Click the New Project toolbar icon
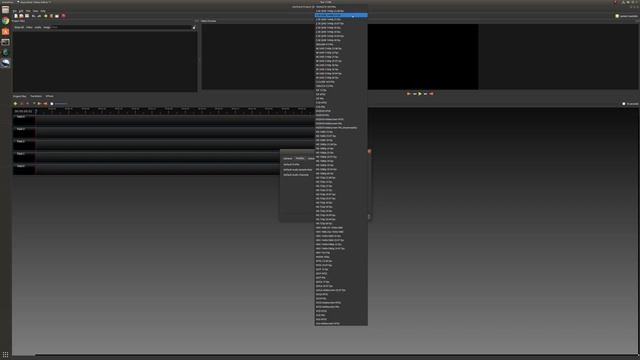640x360 pixels. 16,16
